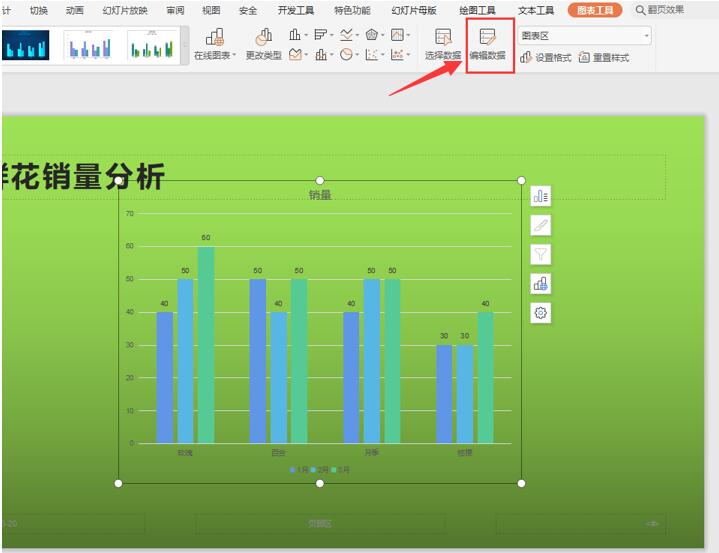The image size is (719, 553).
Task: Select the last second-row chart icon right of scatter
Action: point(397,55)
